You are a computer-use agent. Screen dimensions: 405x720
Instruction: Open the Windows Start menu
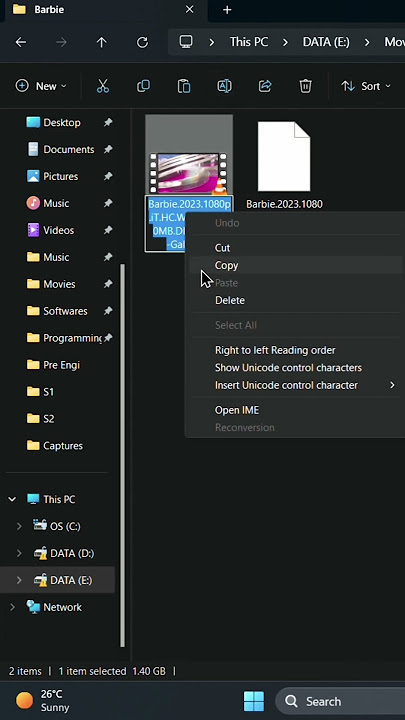tap(253, 701)
